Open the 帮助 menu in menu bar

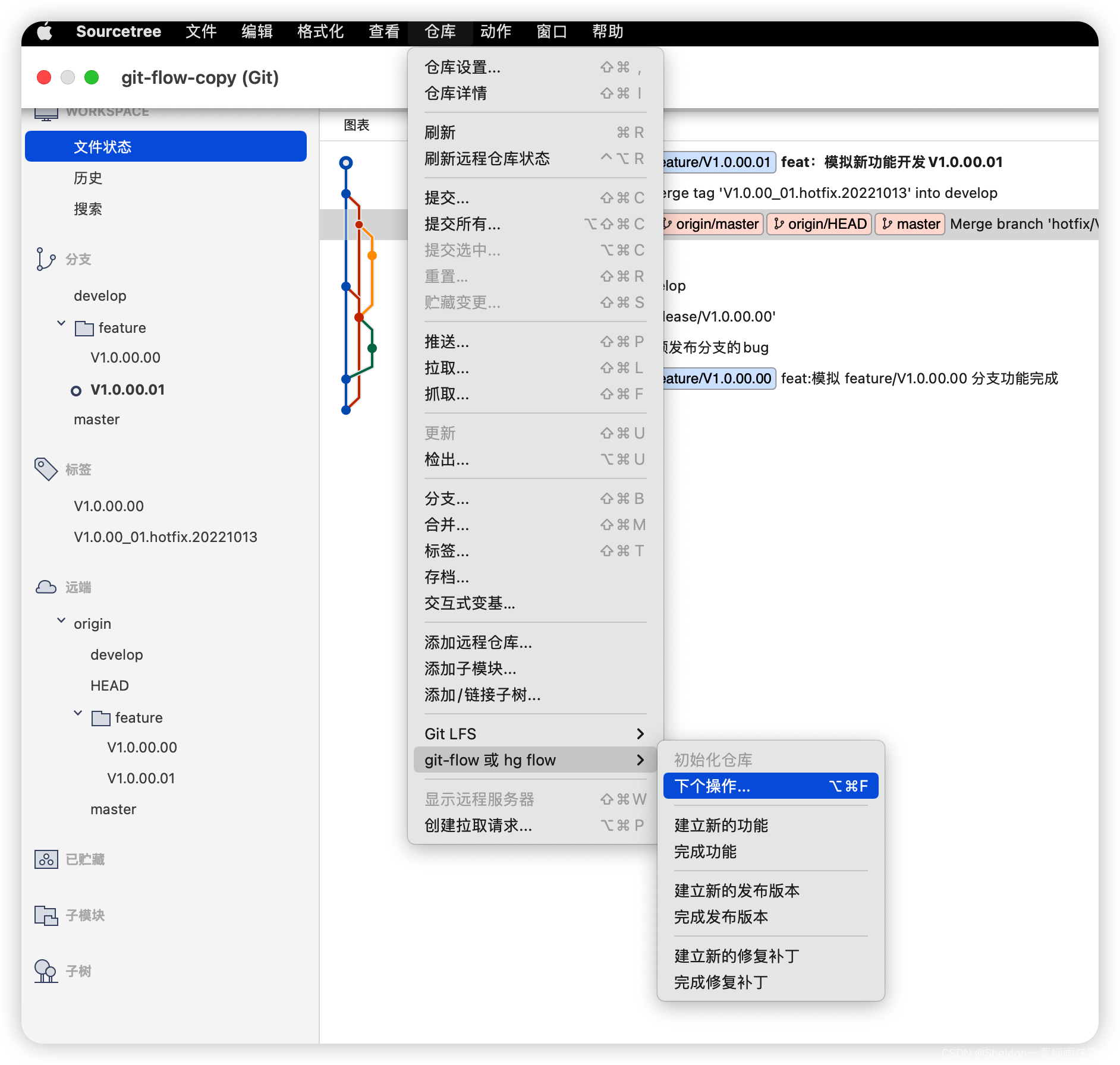608,31
